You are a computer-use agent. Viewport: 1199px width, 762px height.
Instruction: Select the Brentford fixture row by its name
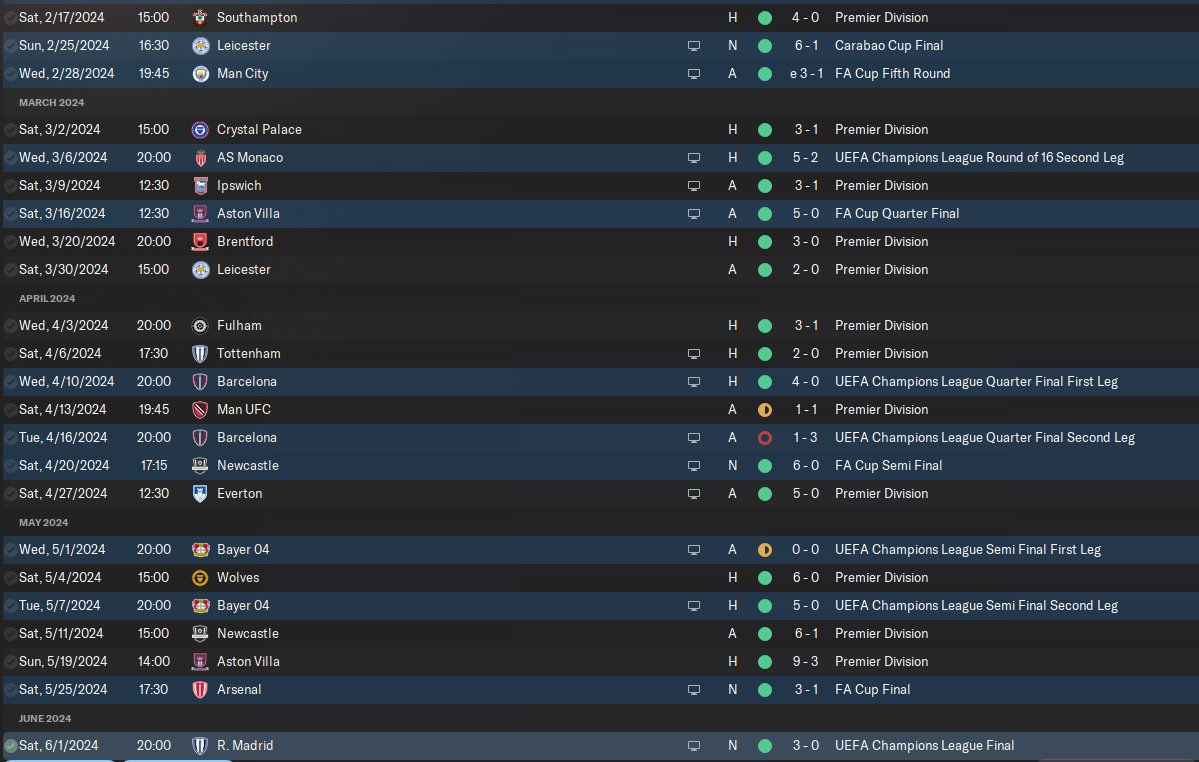(x=245, y=241)
